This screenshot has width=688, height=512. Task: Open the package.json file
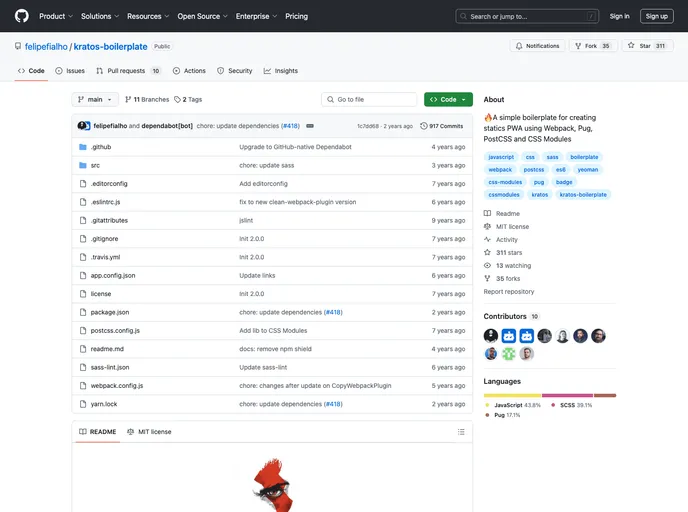(110, 312)
